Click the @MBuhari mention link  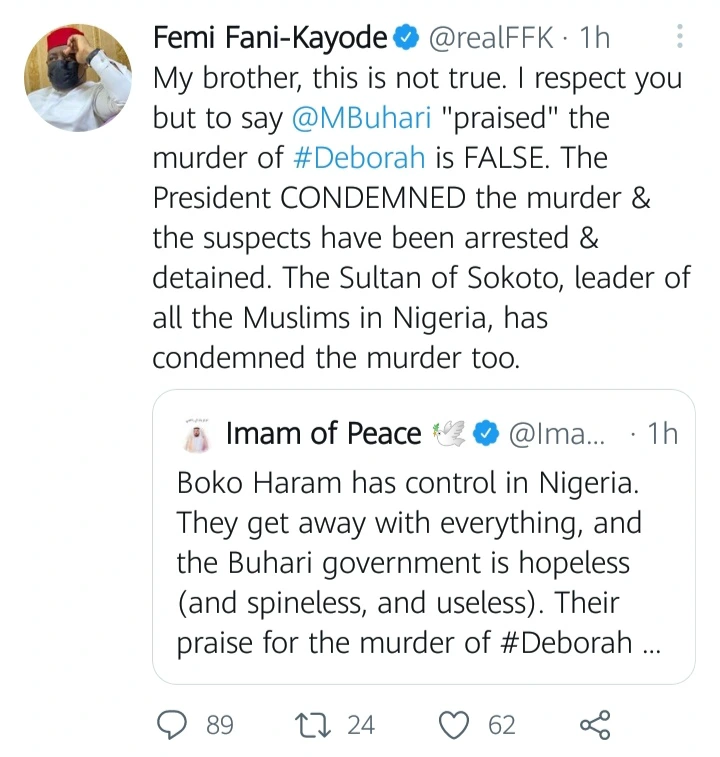[x=361, y=117]
